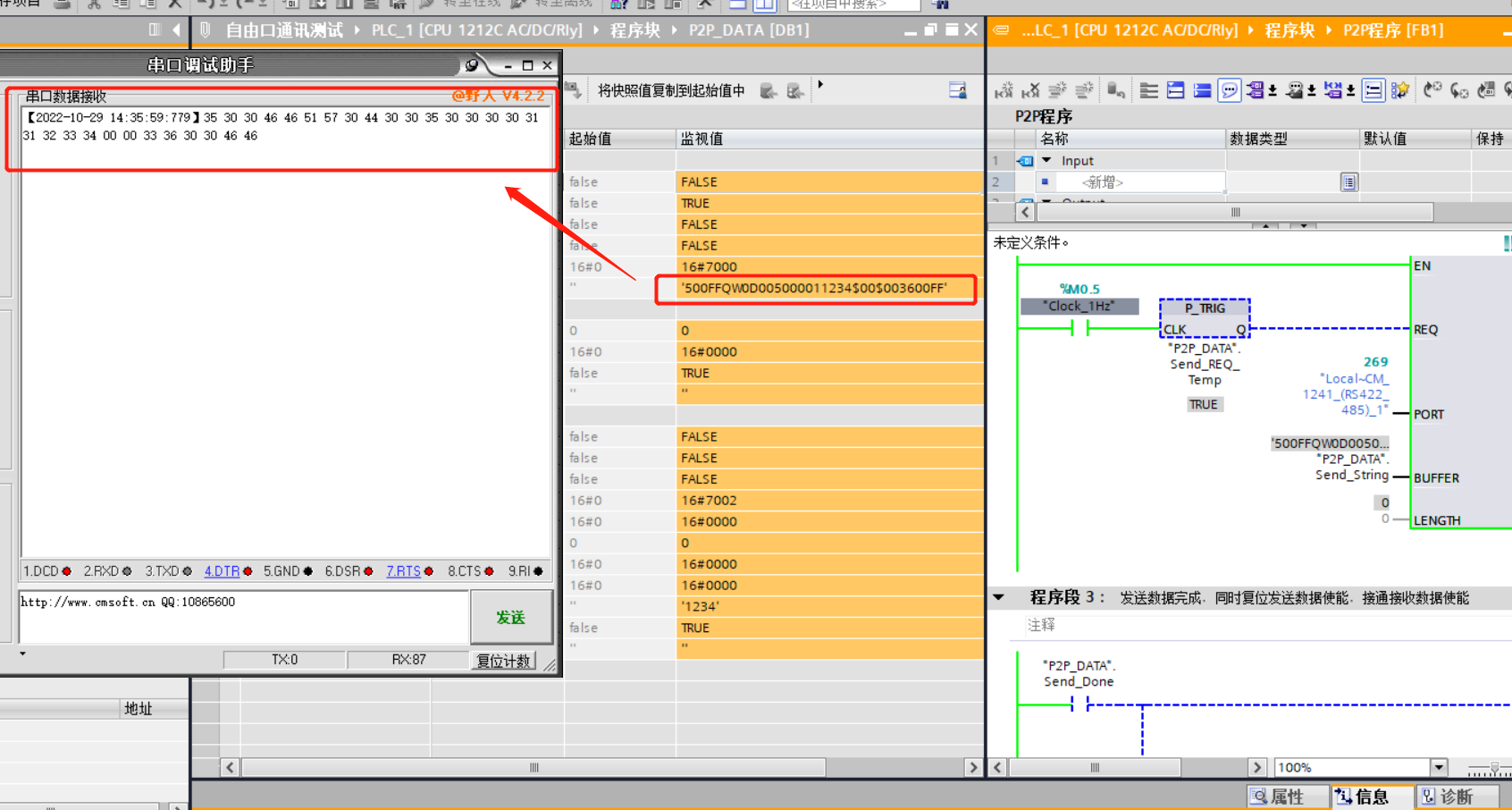Toggle the 7.RTS signal line

(403, 571)
